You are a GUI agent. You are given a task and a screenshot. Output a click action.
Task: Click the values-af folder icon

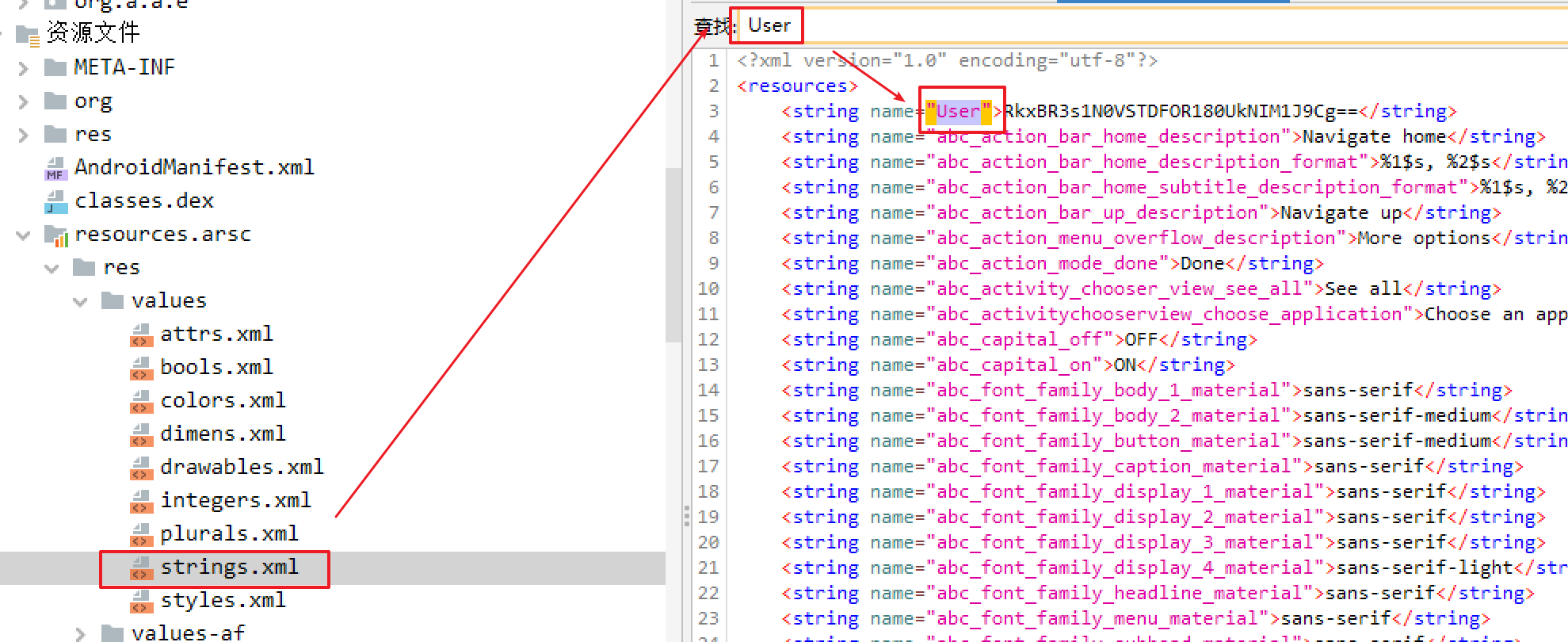tap(113, 633)
